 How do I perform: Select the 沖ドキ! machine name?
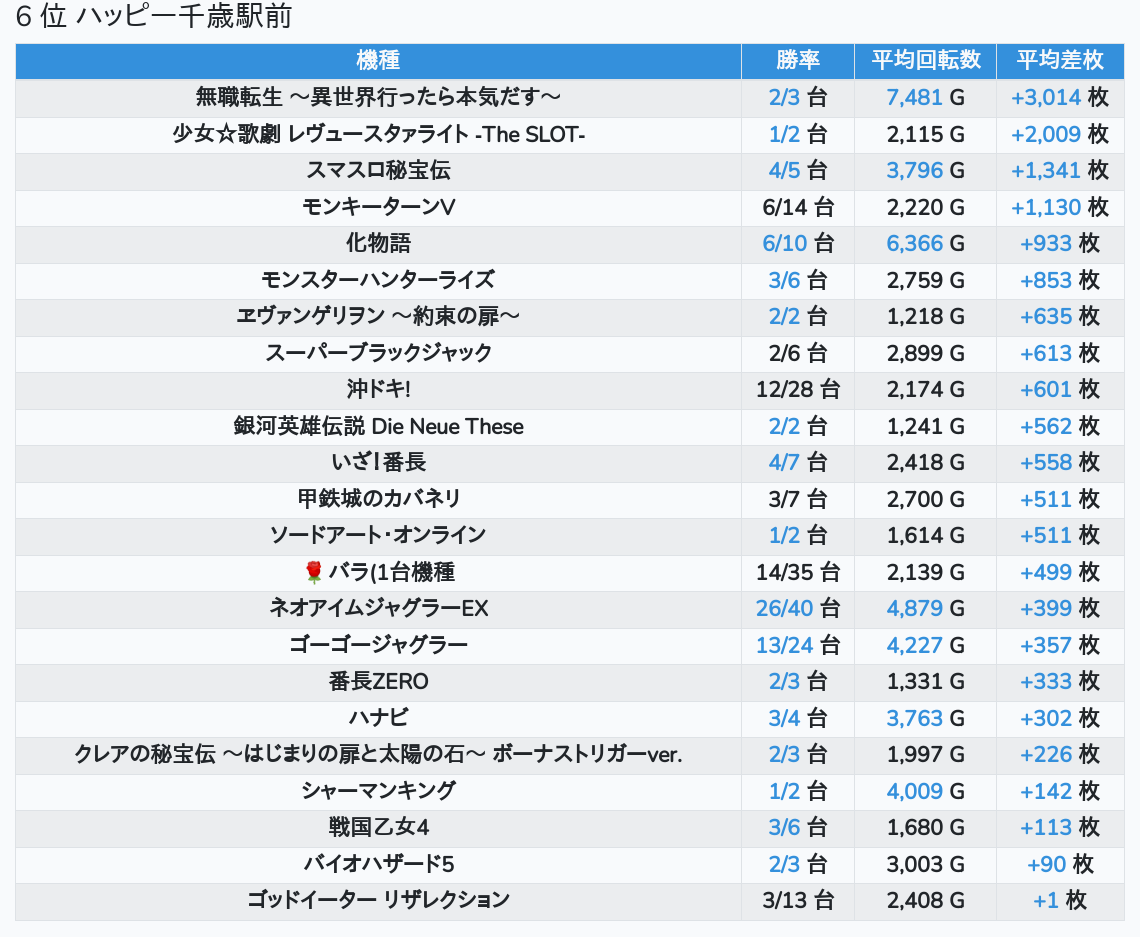pyautogui.click(x=378, y=389)
